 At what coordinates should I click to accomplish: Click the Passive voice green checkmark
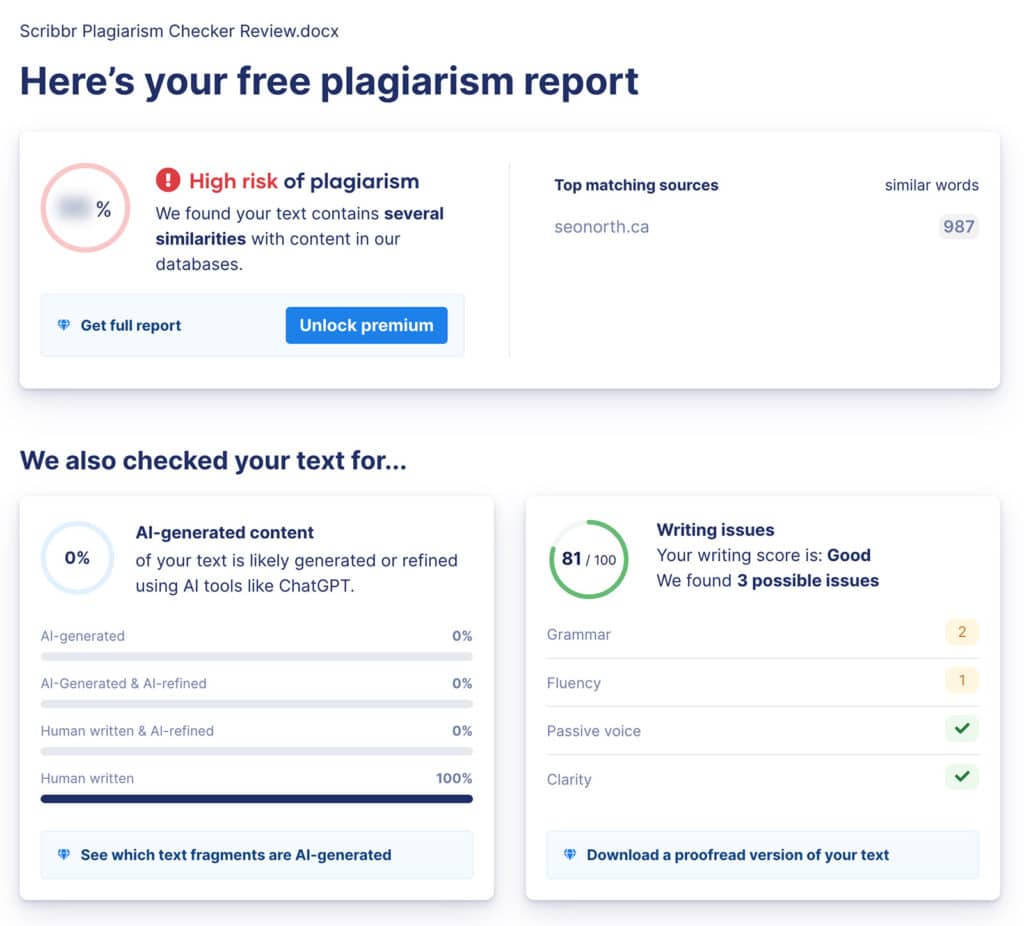[961, 728]
